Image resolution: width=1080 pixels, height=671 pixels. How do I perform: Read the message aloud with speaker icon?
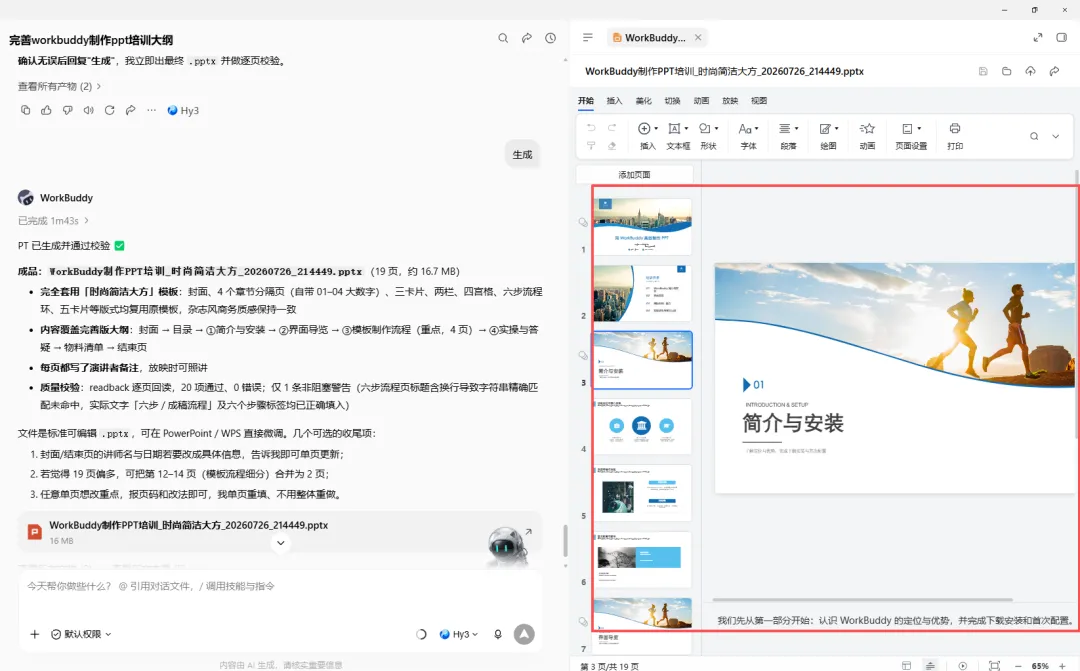(x=88, y=110)
